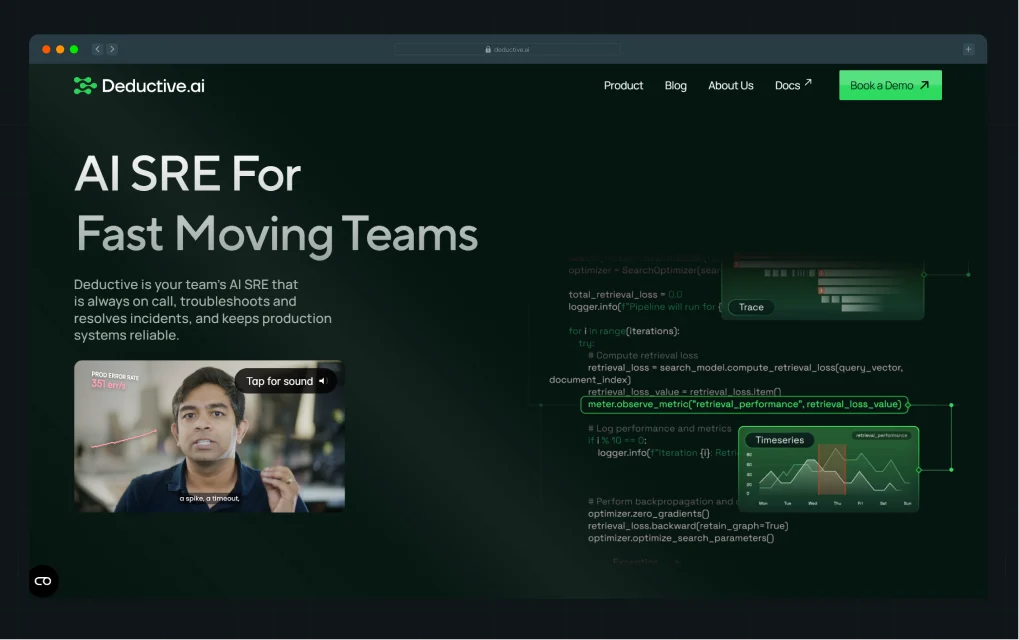Tap for sound on the video
The image size is (1019, 640).
click(286, 381)
